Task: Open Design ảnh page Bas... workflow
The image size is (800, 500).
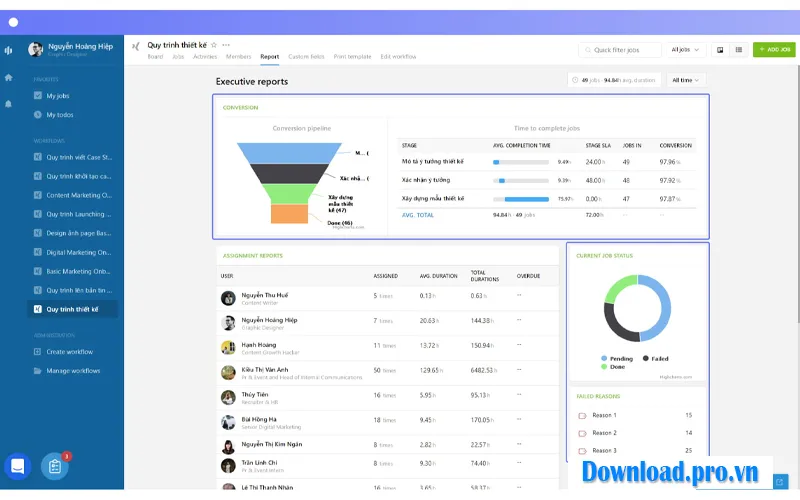Action: (x=72, y=233)
